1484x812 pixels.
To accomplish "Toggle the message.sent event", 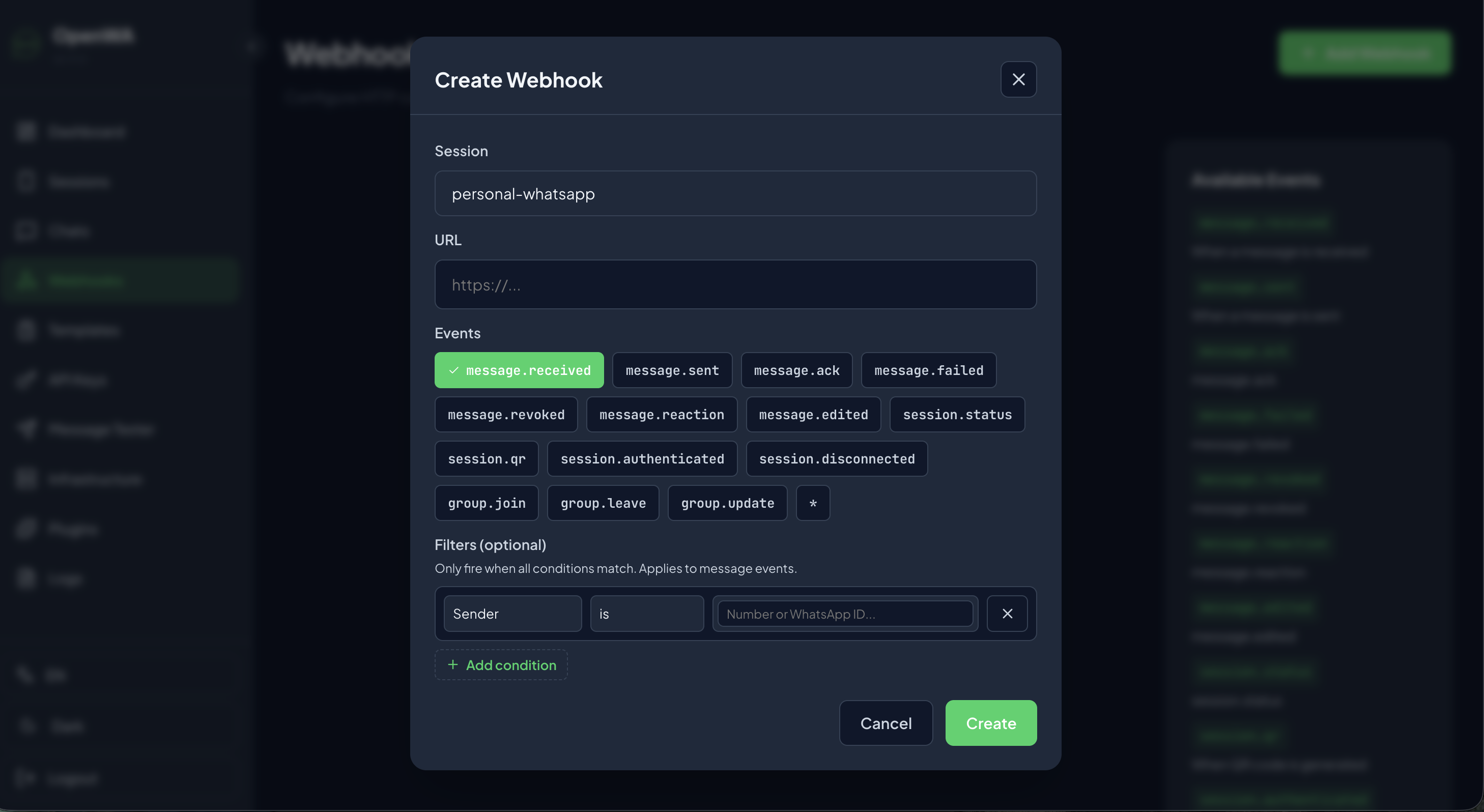I will pyautogui.click(x=672, y=370).
